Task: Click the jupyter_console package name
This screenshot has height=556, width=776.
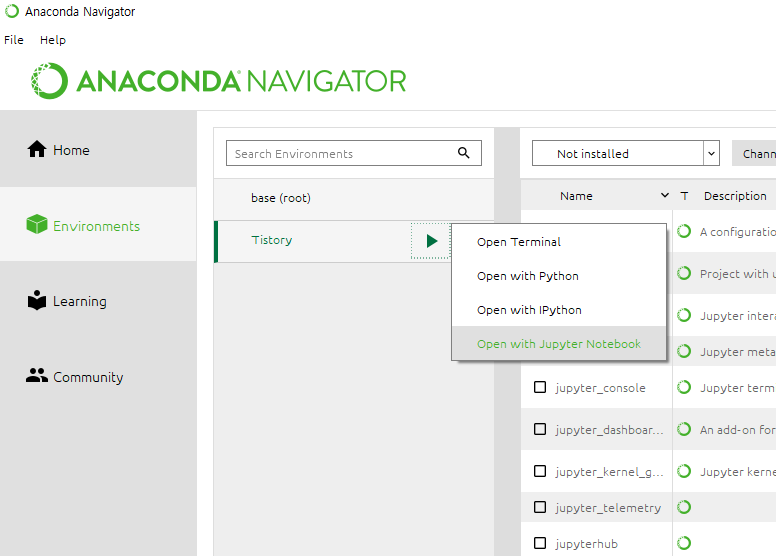Action: (600, 388)
